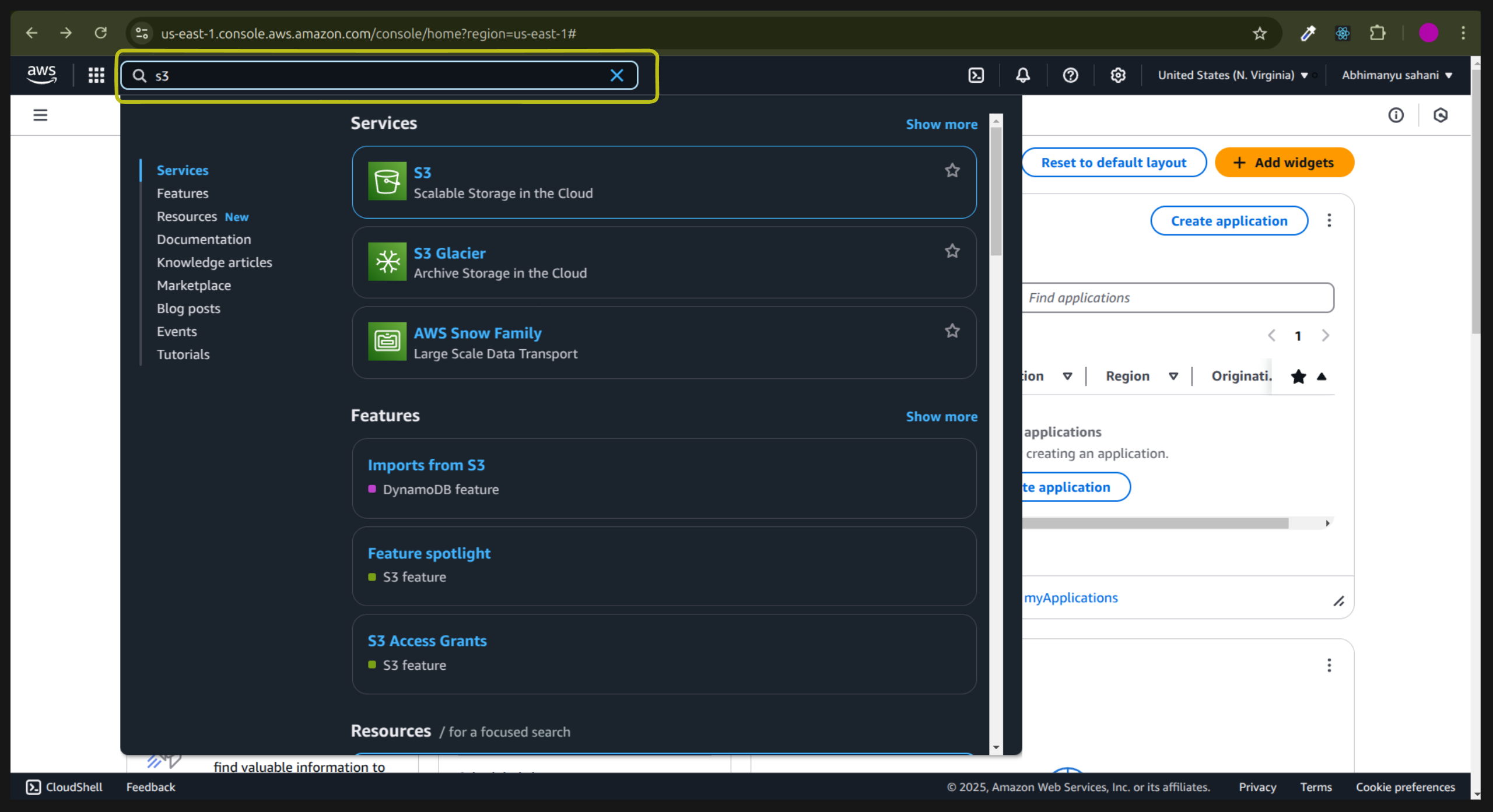Click horizontal scrollbar in applications table
This screenshot has height=812, width=1493.
[1155, 523]
